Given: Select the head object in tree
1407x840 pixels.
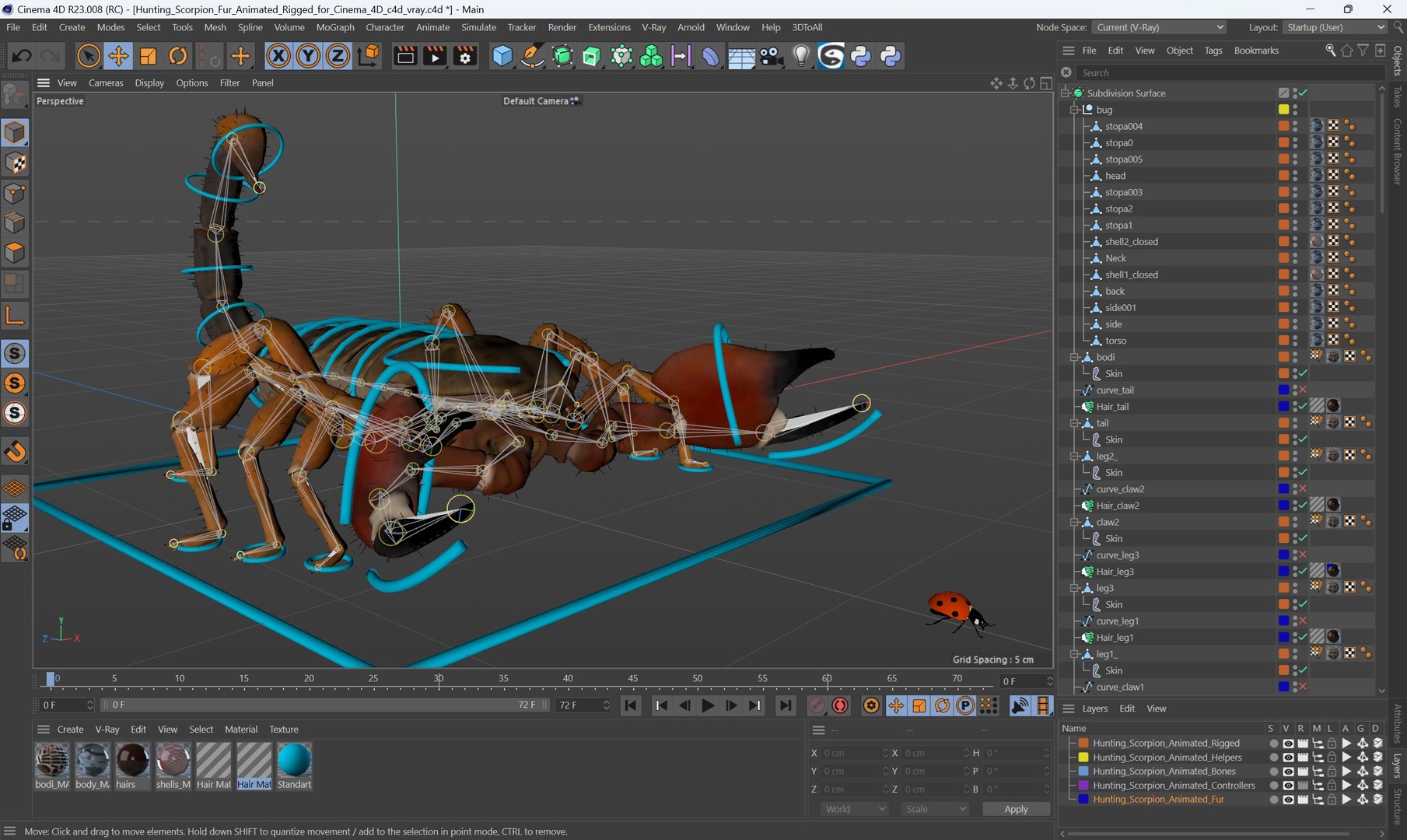Looking at the screenshot, I should click(1115, 176).
